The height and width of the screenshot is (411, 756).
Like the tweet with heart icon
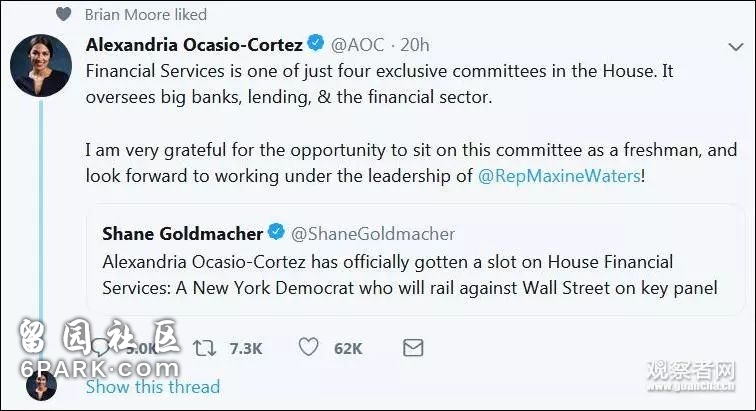pos(309,347)
